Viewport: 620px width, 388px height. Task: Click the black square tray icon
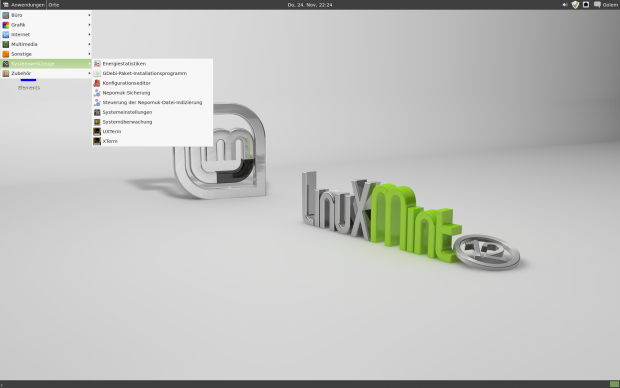(586, 5)
